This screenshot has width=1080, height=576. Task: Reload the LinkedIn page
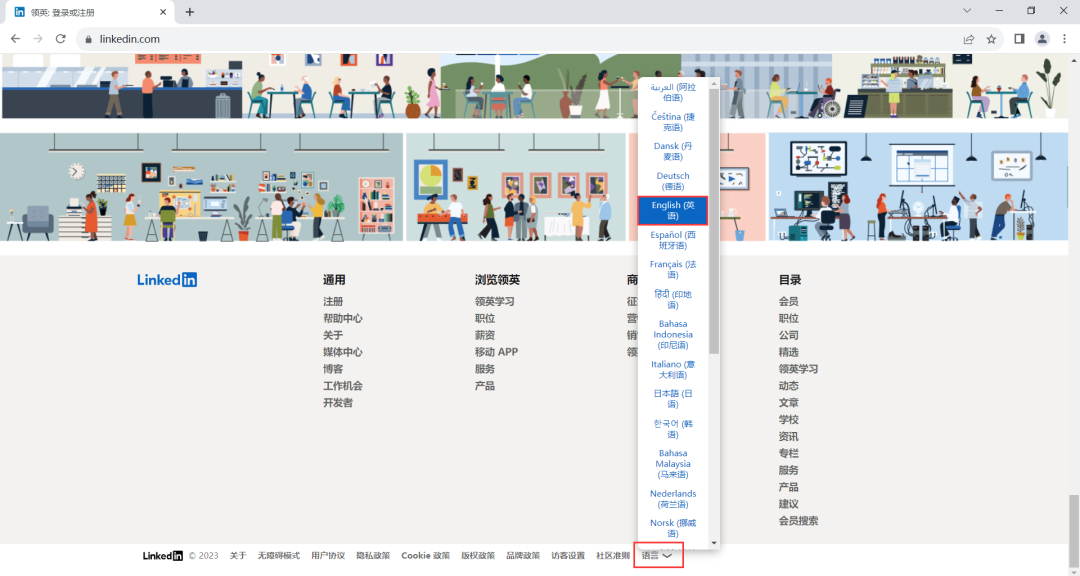click(62, 38)
